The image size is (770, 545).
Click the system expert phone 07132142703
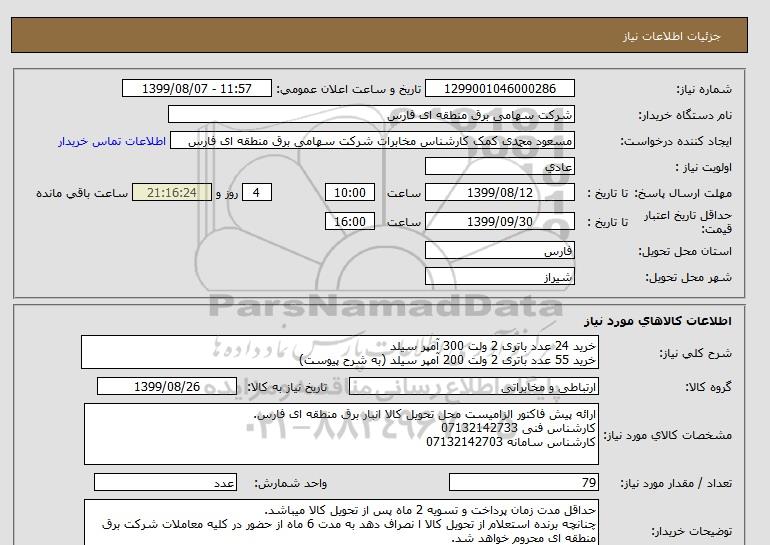[x=465, y=442]
